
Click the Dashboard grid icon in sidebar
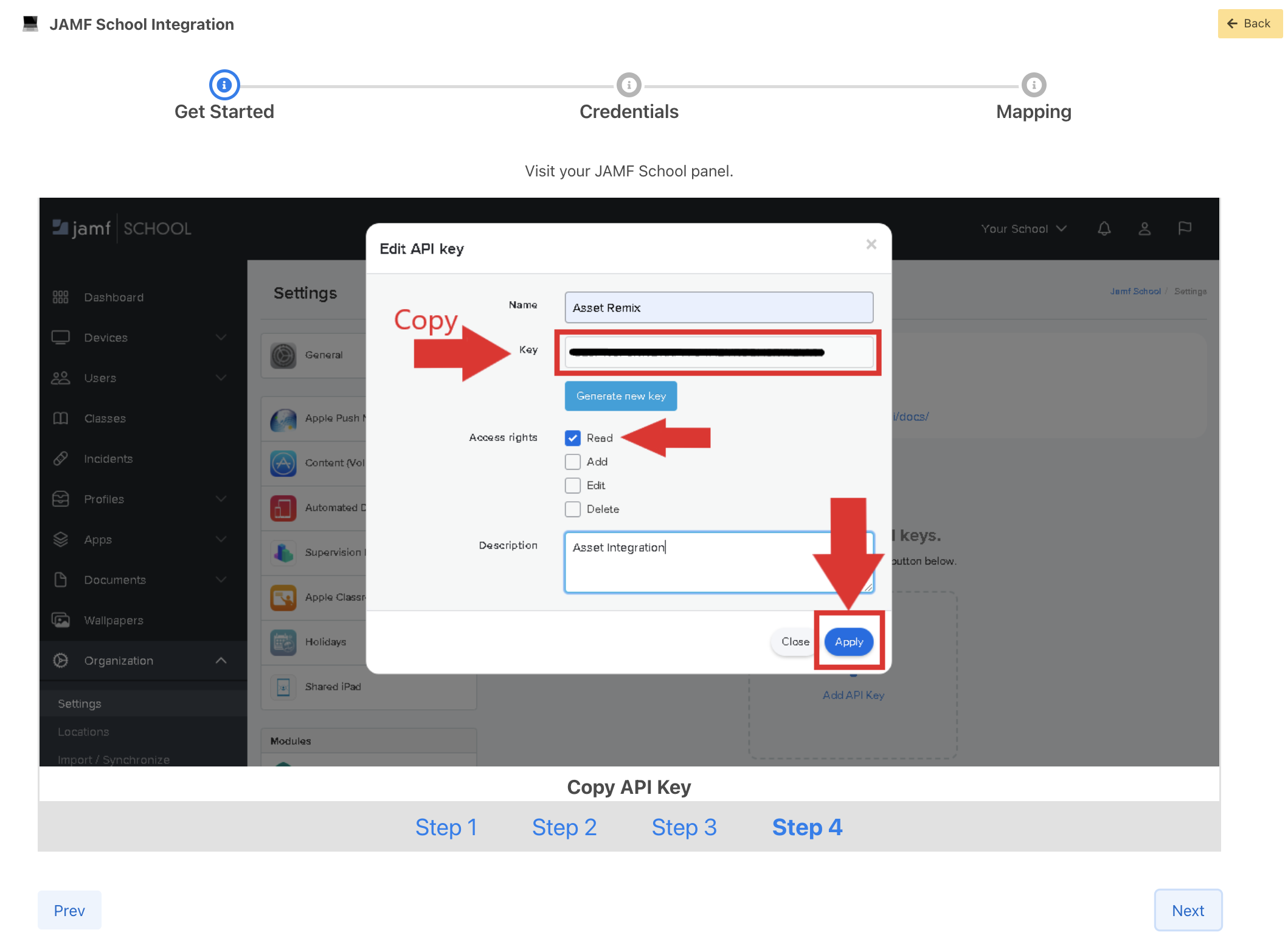pos(60,297)
